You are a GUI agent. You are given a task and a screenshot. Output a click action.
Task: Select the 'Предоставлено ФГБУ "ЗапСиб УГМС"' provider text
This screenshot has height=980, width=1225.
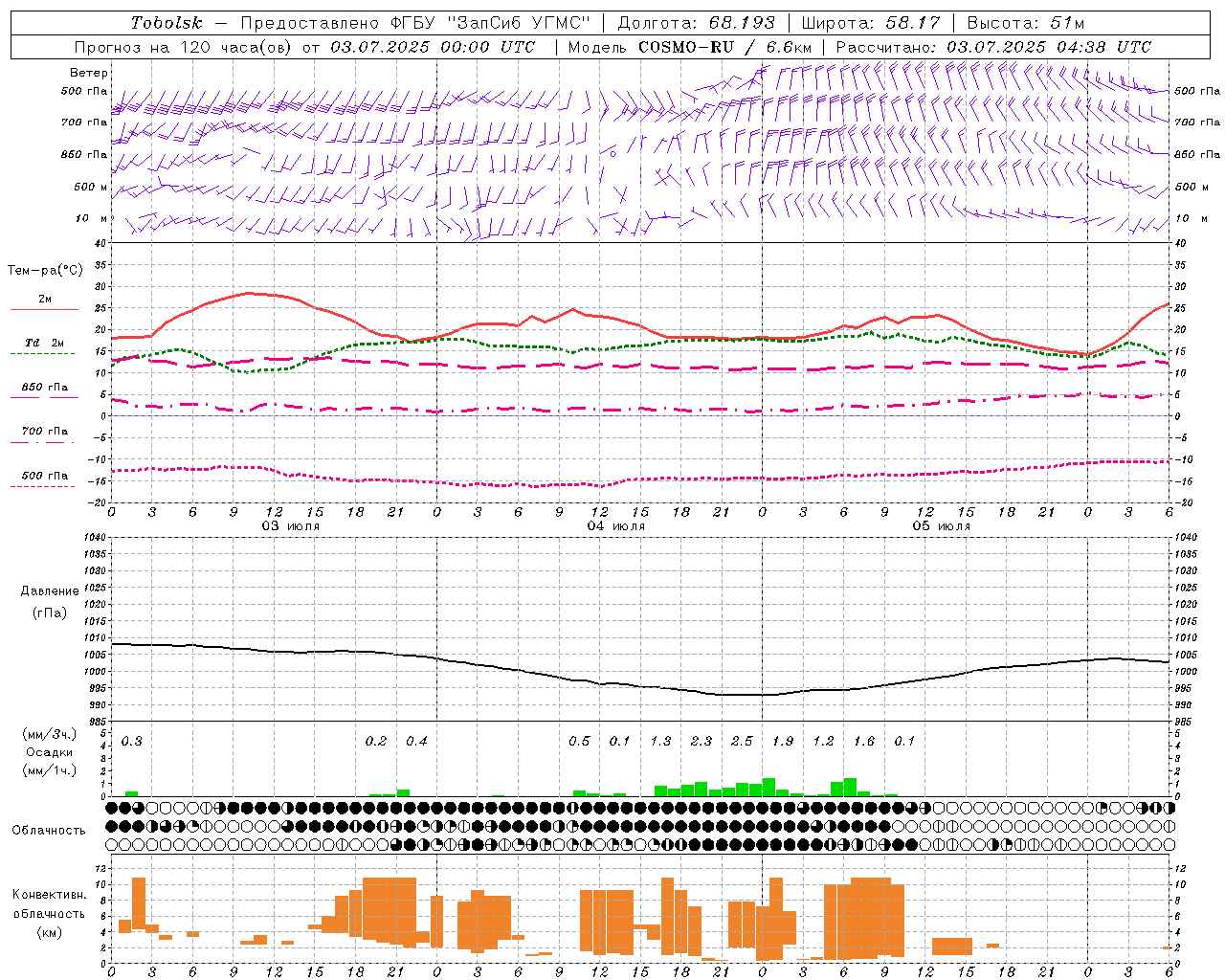(415, 23)
